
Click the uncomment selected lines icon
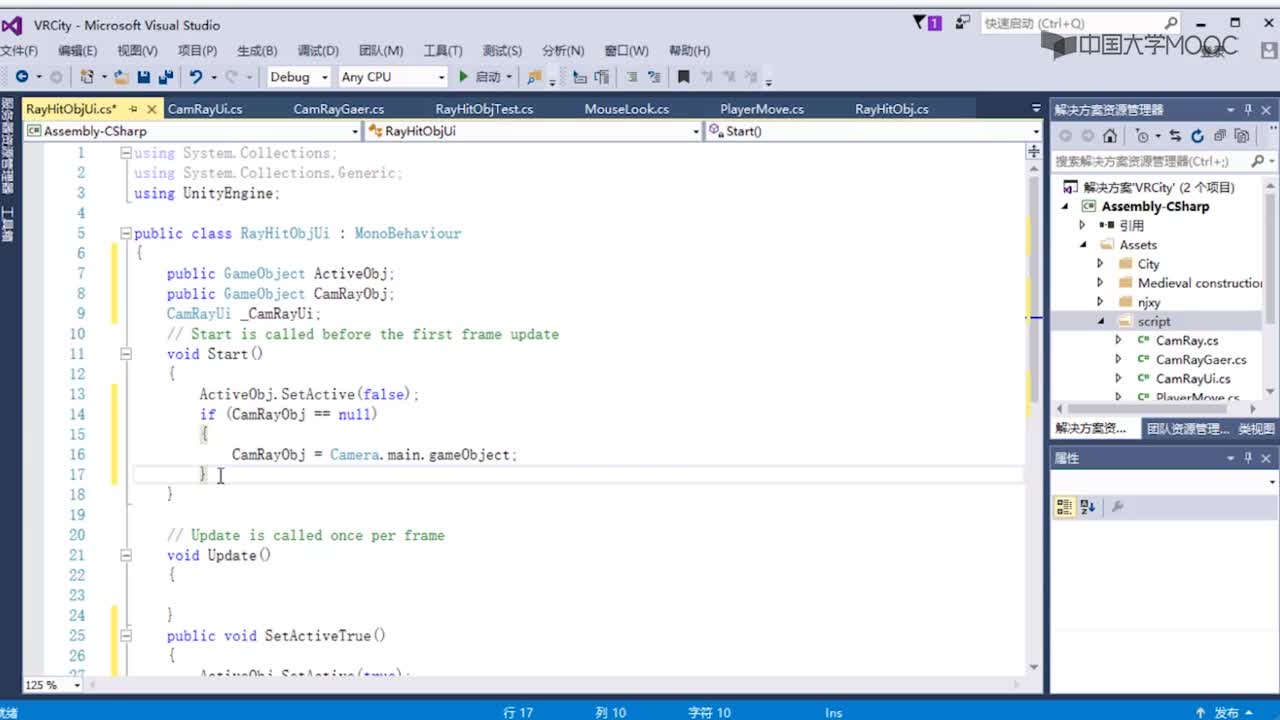coord(655,77)
